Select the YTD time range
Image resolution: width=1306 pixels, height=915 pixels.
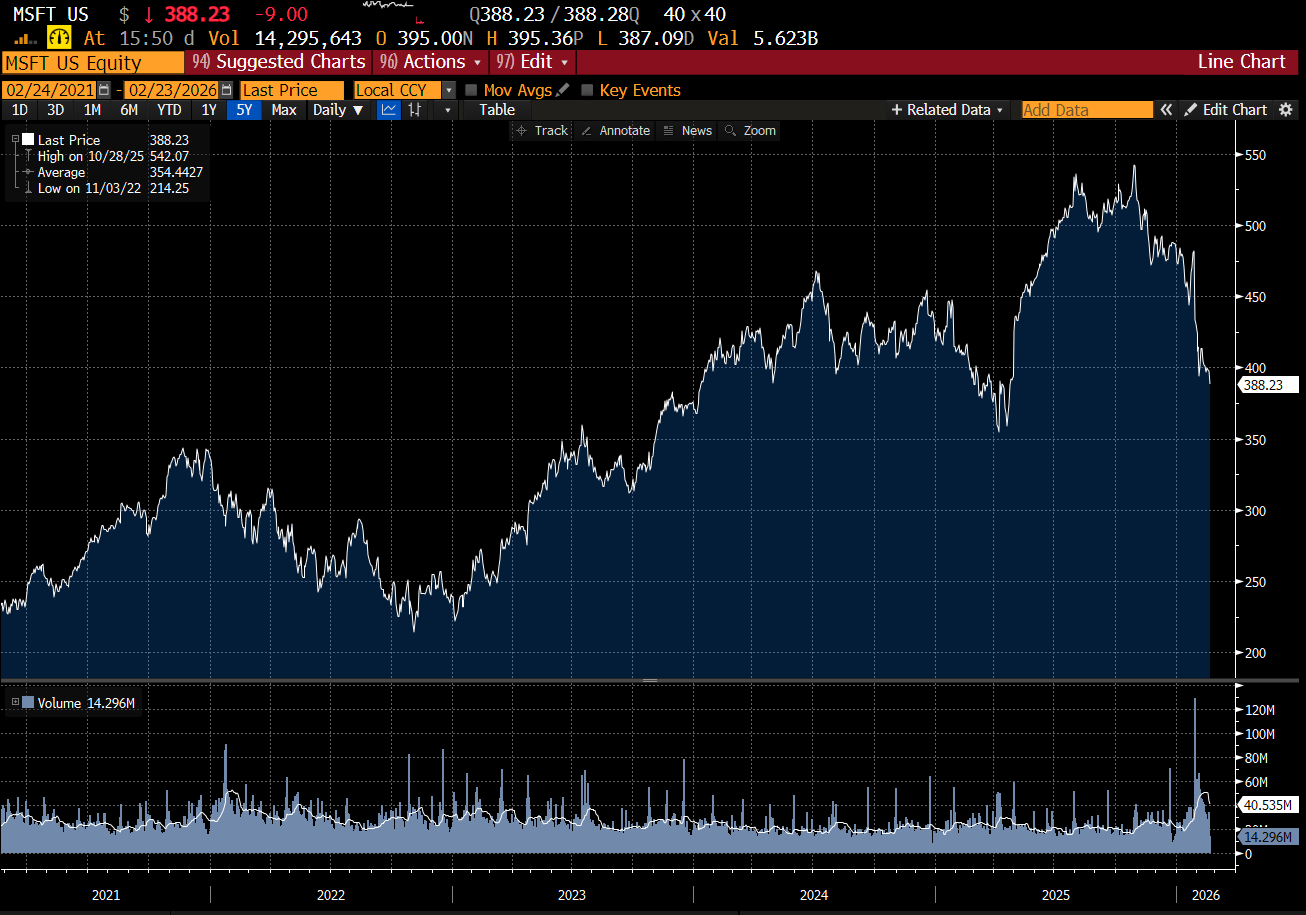pyautogui.click(x=170, y=110)
